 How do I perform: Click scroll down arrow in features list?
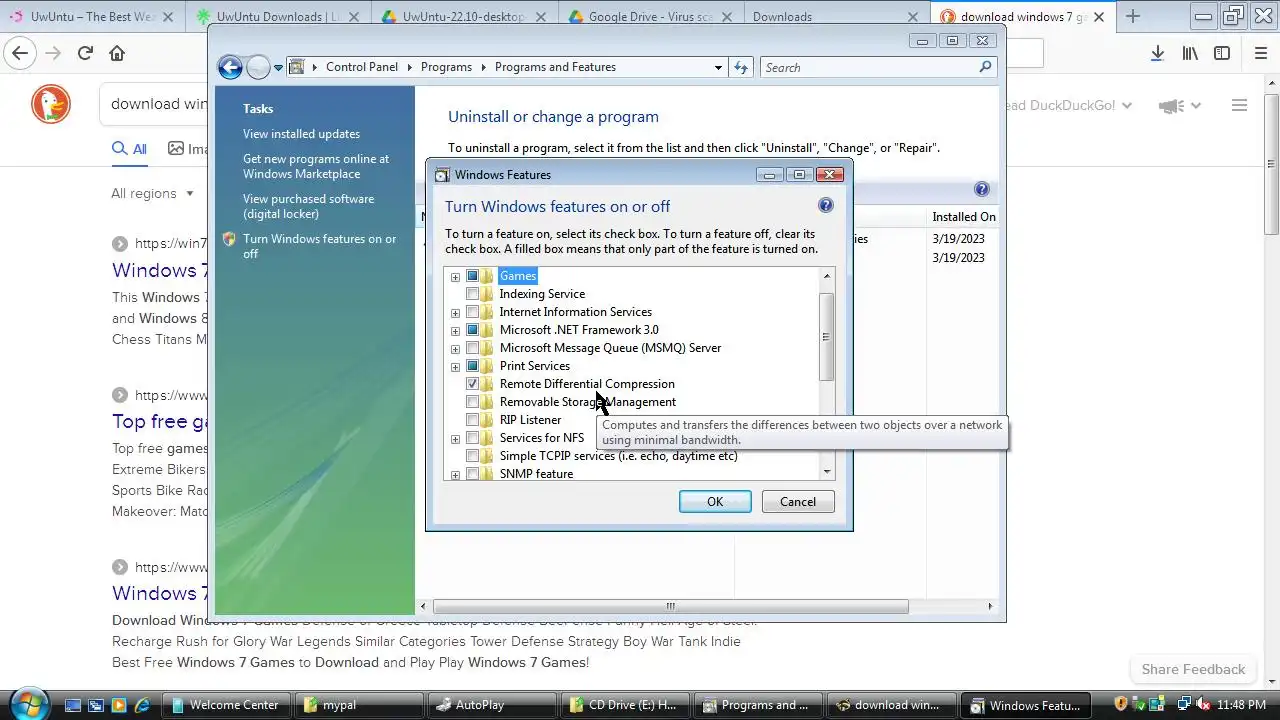(826, 472)
